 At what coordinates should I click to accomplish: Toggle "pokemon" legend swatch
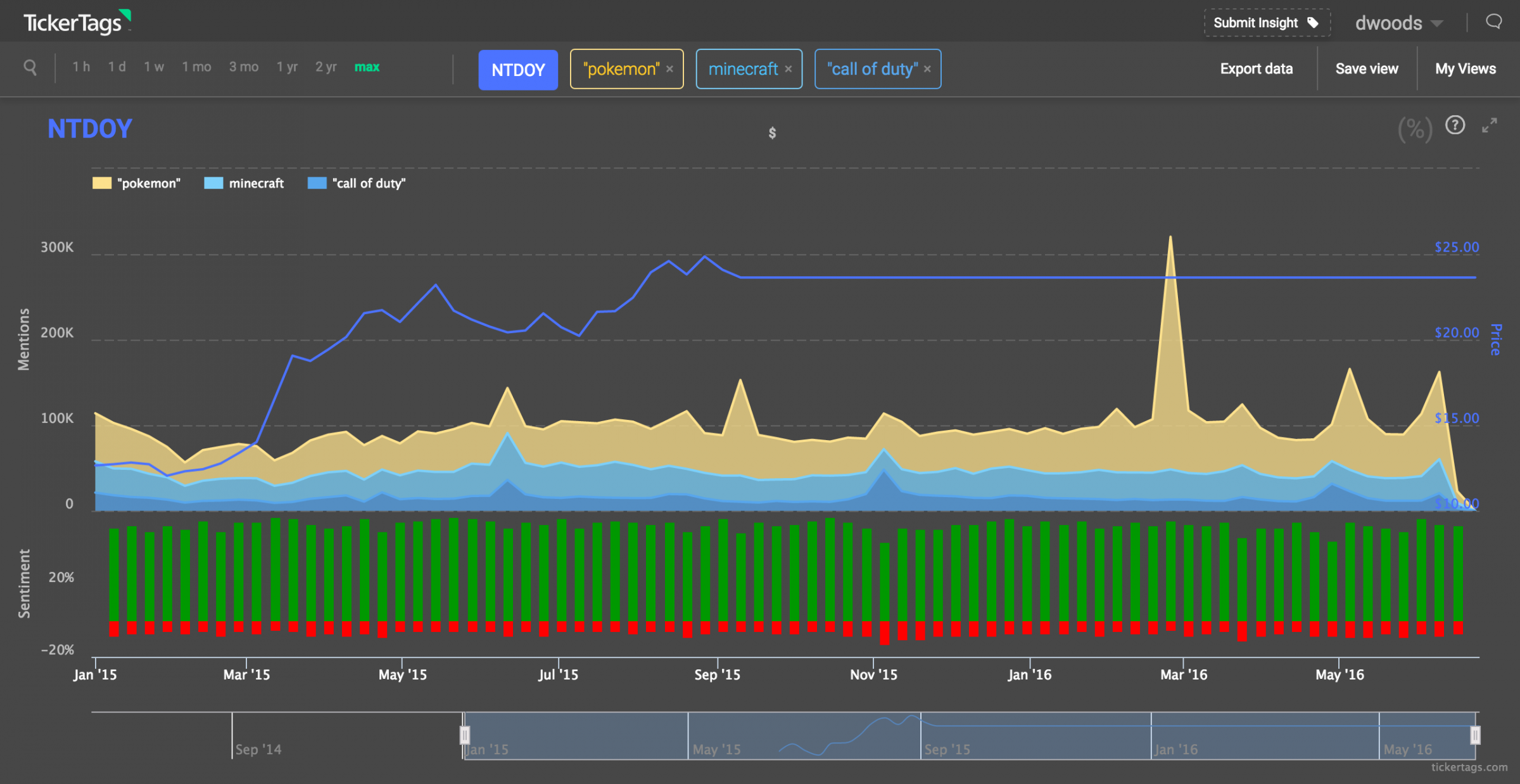click(102, 184)
